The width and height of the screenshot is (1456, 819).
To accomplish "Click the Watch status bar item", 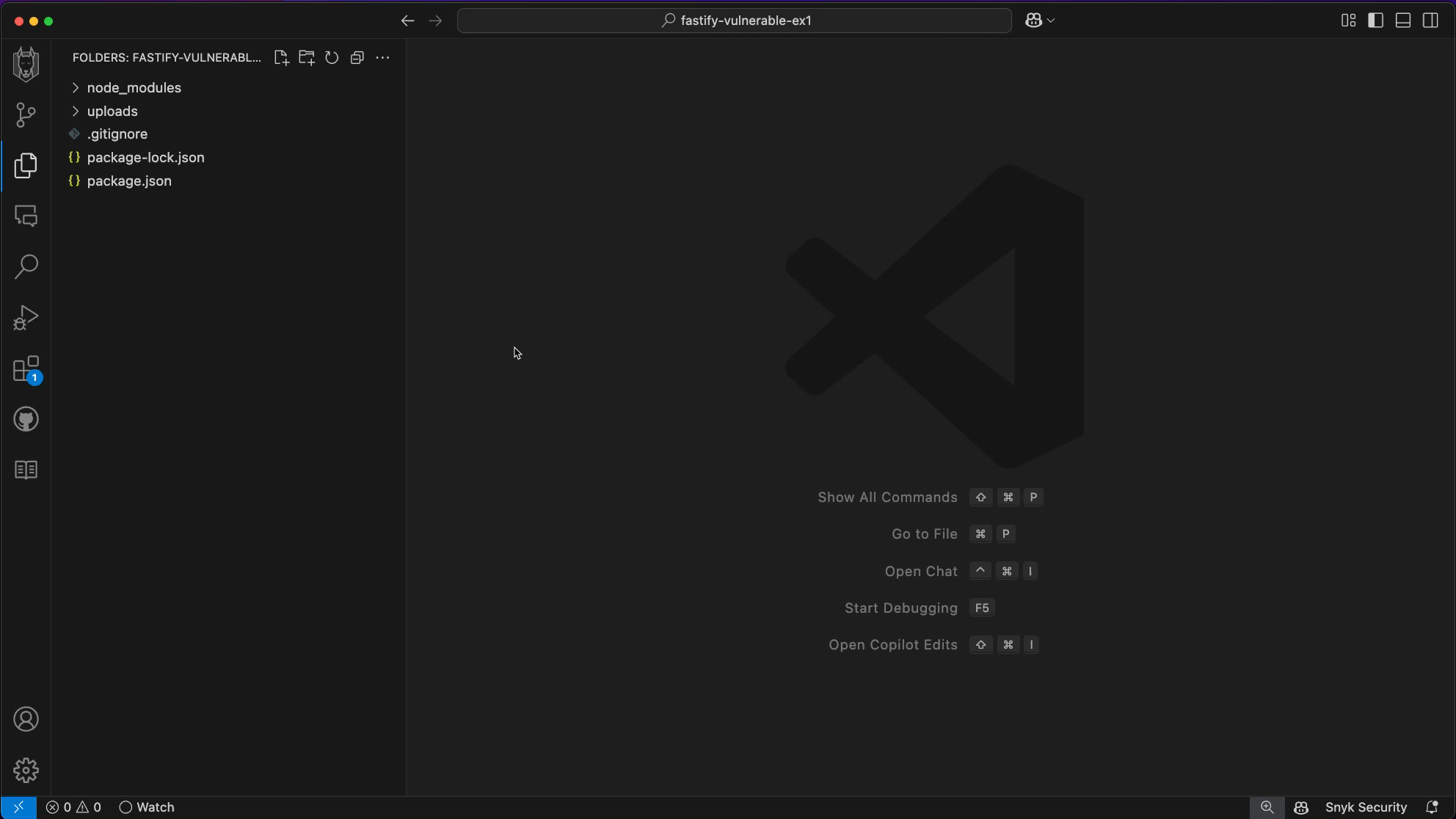I will [x=147, y=807].
